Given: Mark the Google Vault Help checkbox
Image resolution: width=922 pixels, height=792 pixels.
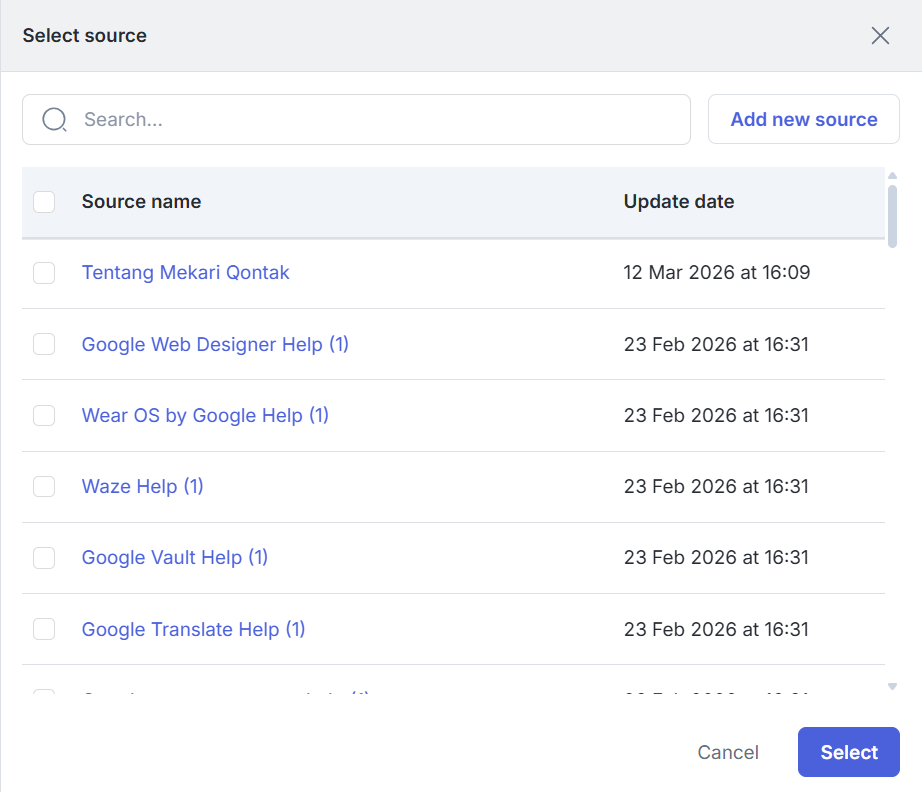Looking at the screenshot, I should point(44,557).
